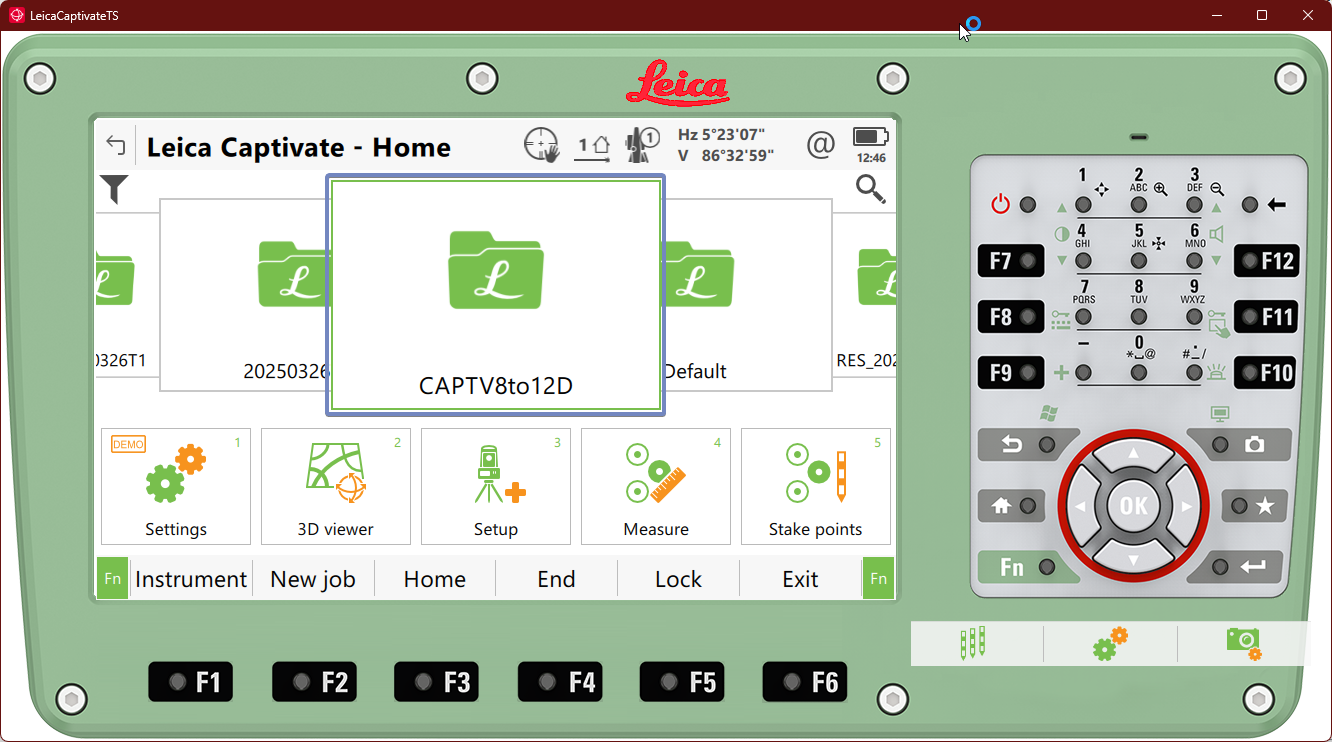Click the Lock softkey
This screenshot has height=742, width=1332.
point(679,579)
